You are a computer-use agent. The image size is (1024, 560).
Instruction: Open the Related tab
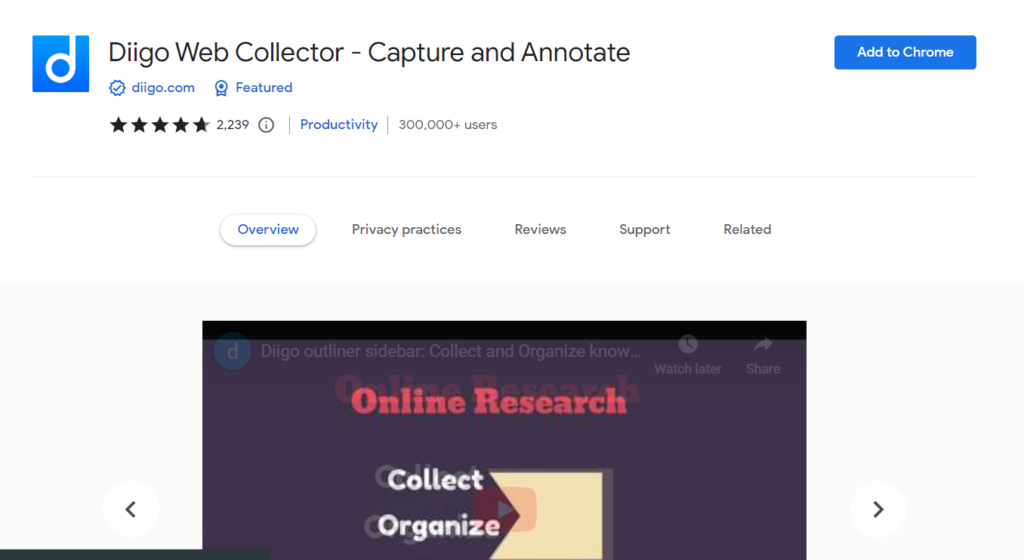[747, 230]
